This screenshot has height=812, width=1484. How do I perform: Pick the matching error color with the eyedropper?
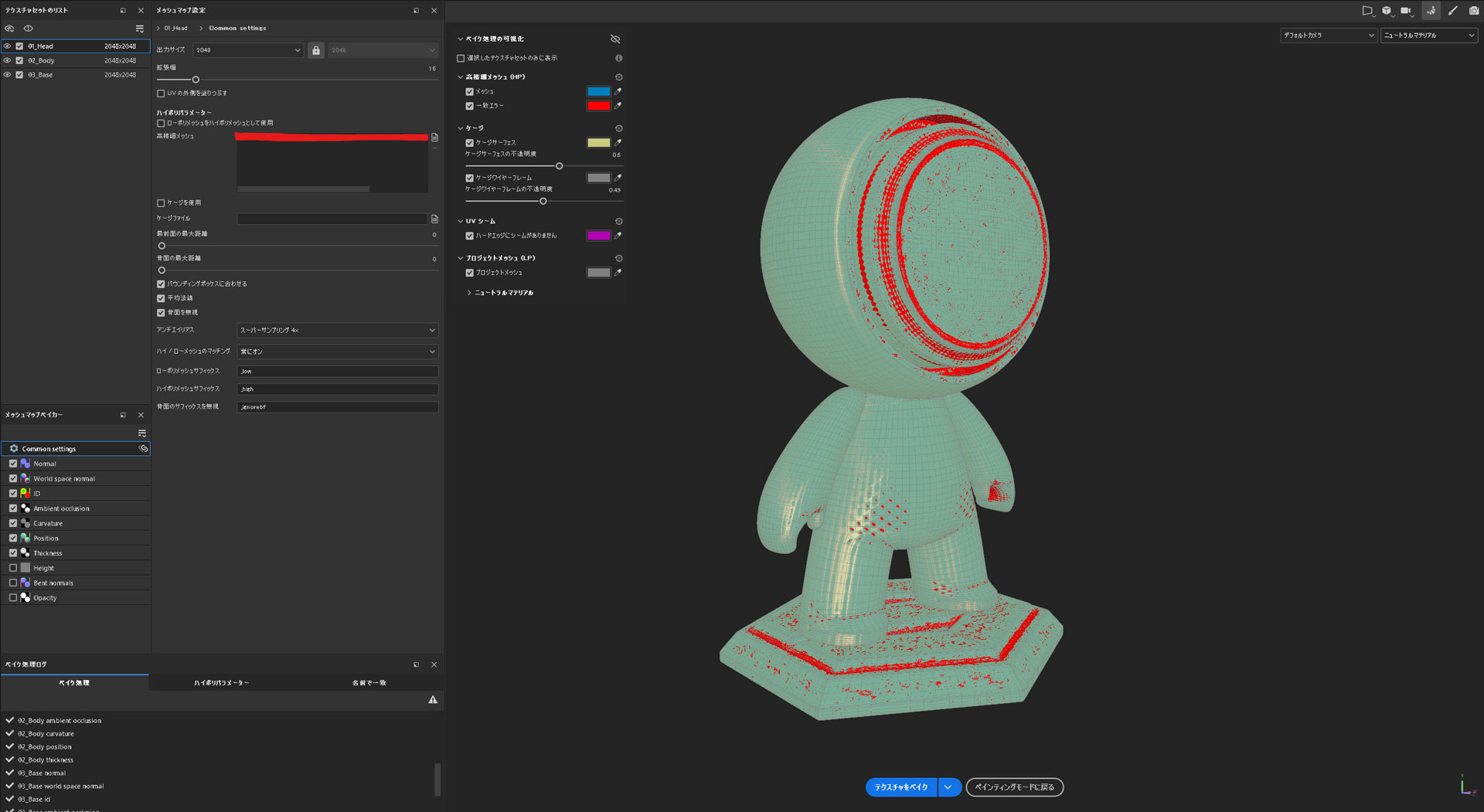(x=618, y=106)
